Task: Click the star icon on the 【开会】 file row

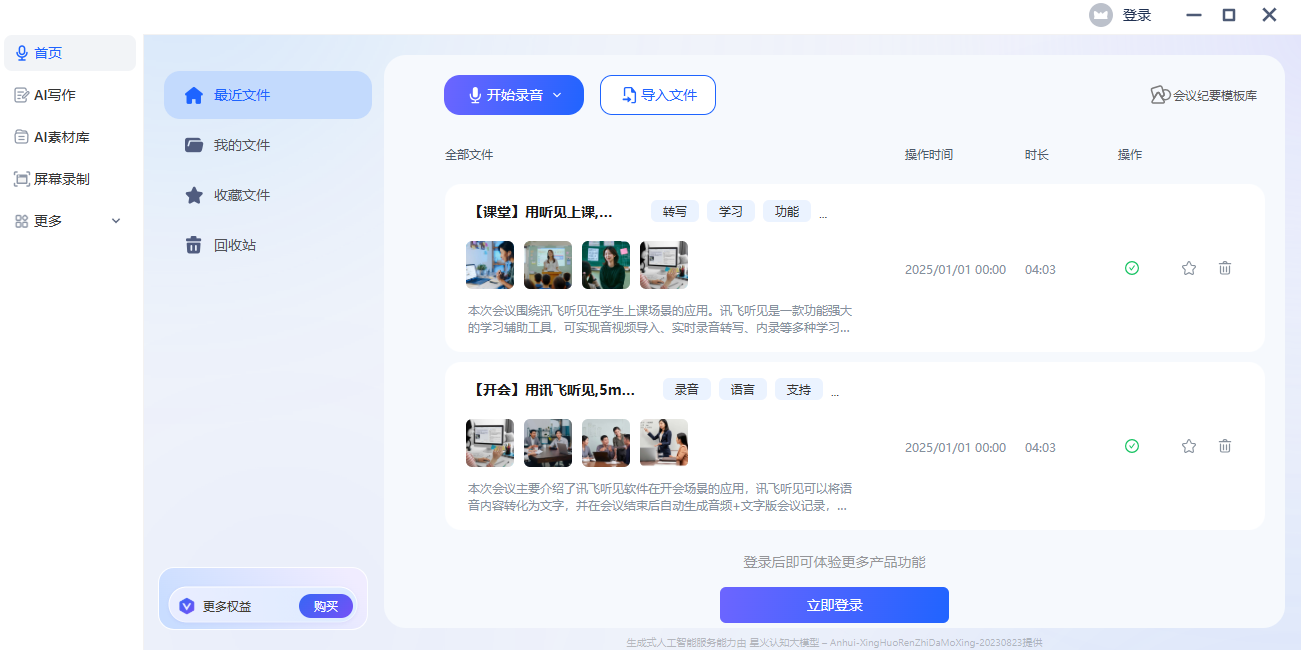Action: tap(1189, 446)
